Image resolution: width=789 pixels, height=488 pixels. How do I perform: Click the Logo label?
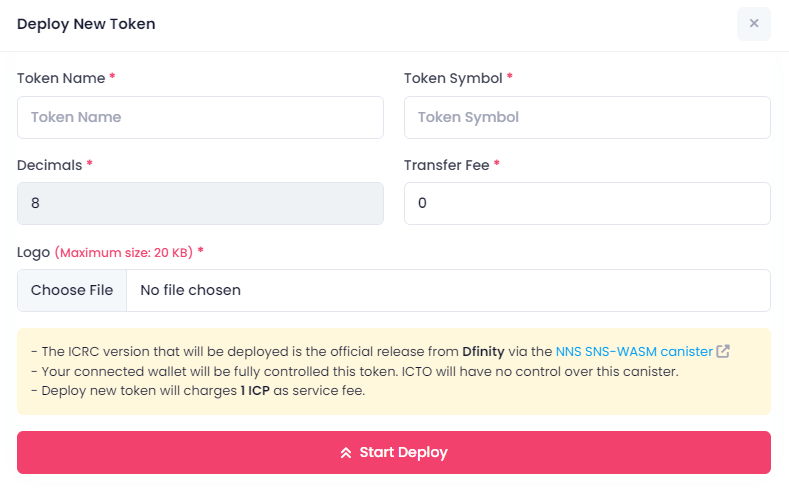[x=33, y=252]
